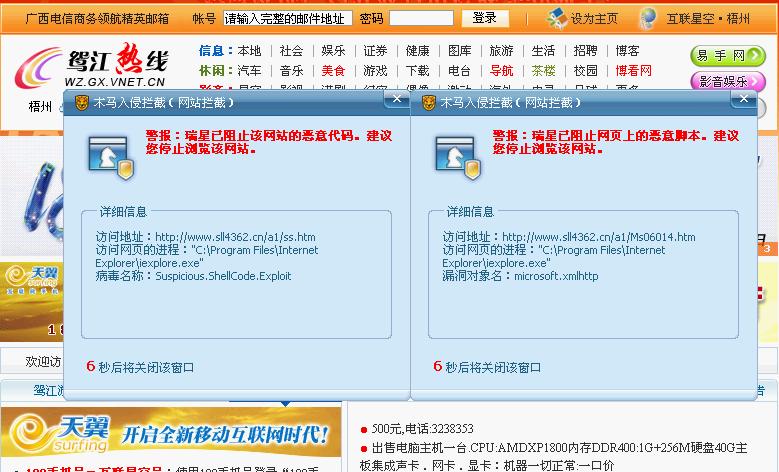Open the 校园 link
Viewport: 779px width, 472px height.
(585, 71)
